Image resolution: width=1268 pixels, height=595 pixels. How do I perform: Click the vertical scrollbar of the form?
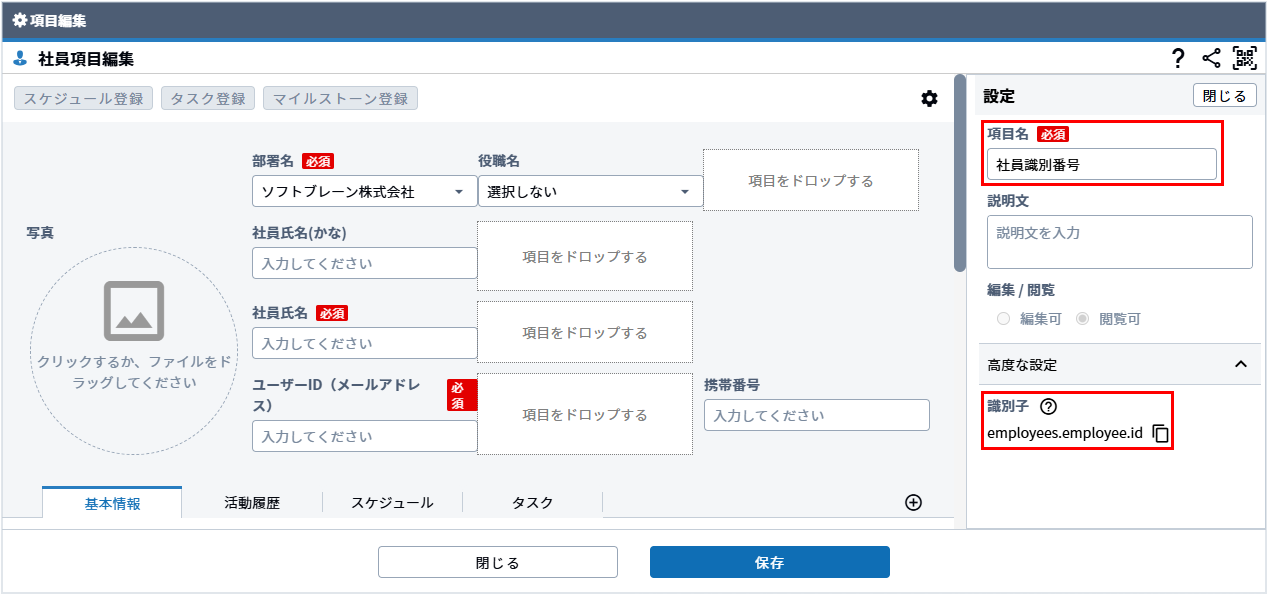click(x=959, y=172)
